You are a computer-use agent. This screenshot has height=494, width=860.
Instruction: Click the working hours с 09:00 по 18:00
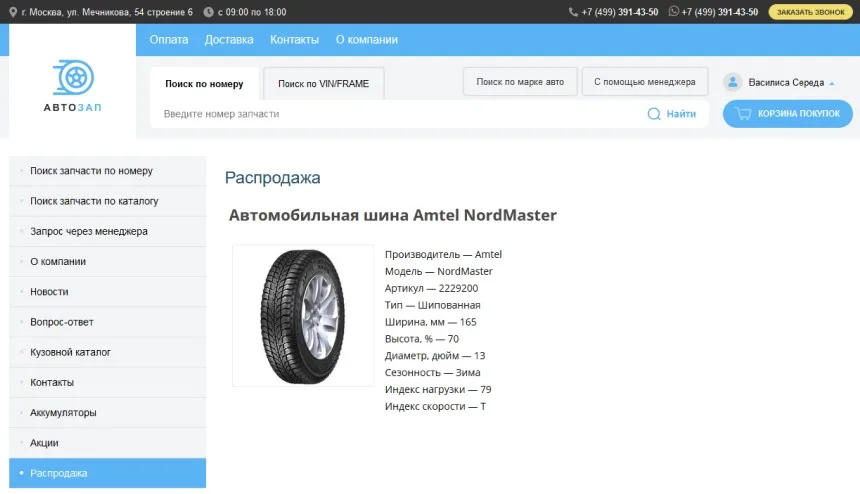[x=252, y=12]
